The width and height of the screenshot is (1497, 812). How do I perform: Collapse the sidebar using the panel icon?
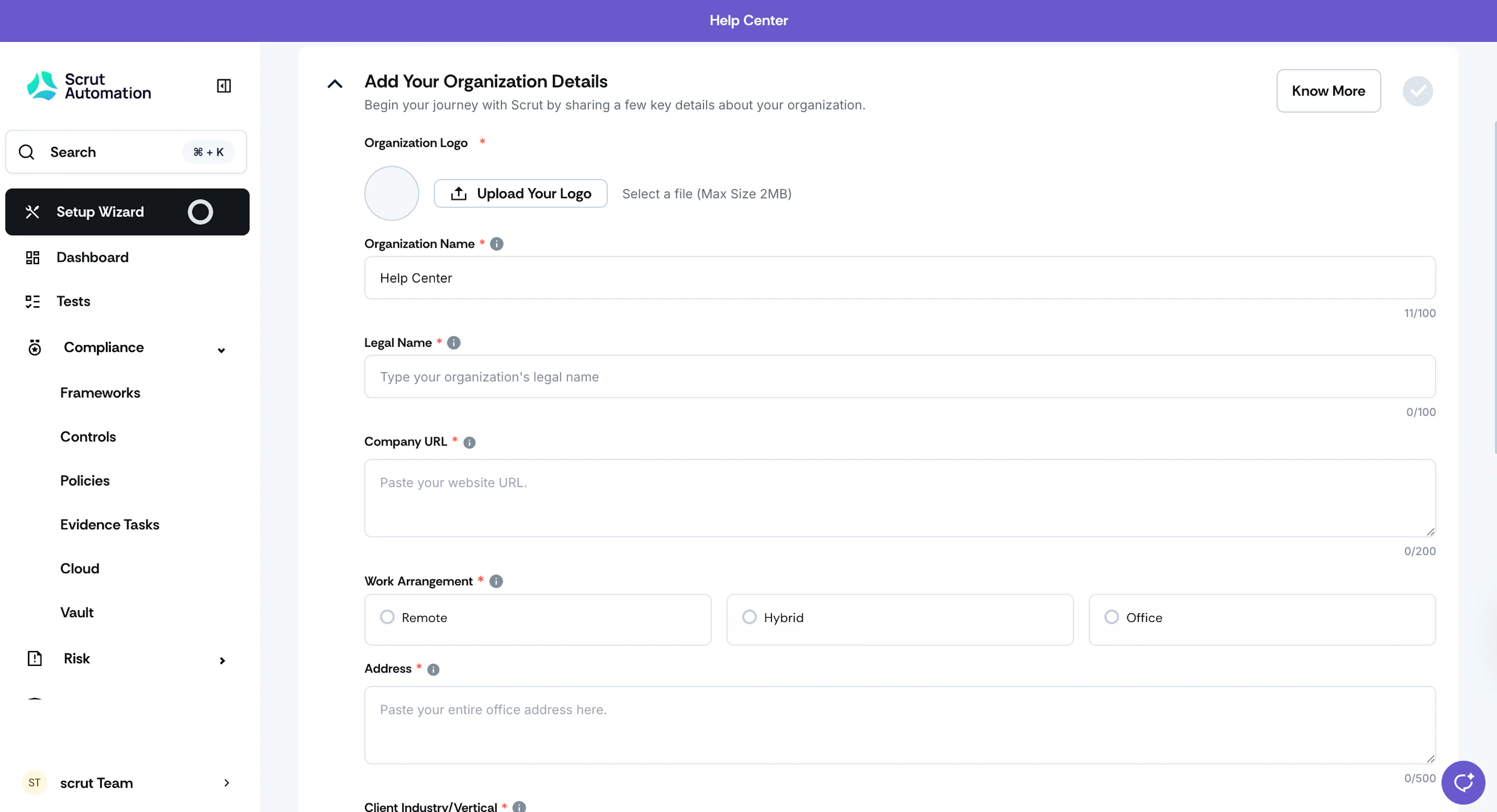pos(224,86)
